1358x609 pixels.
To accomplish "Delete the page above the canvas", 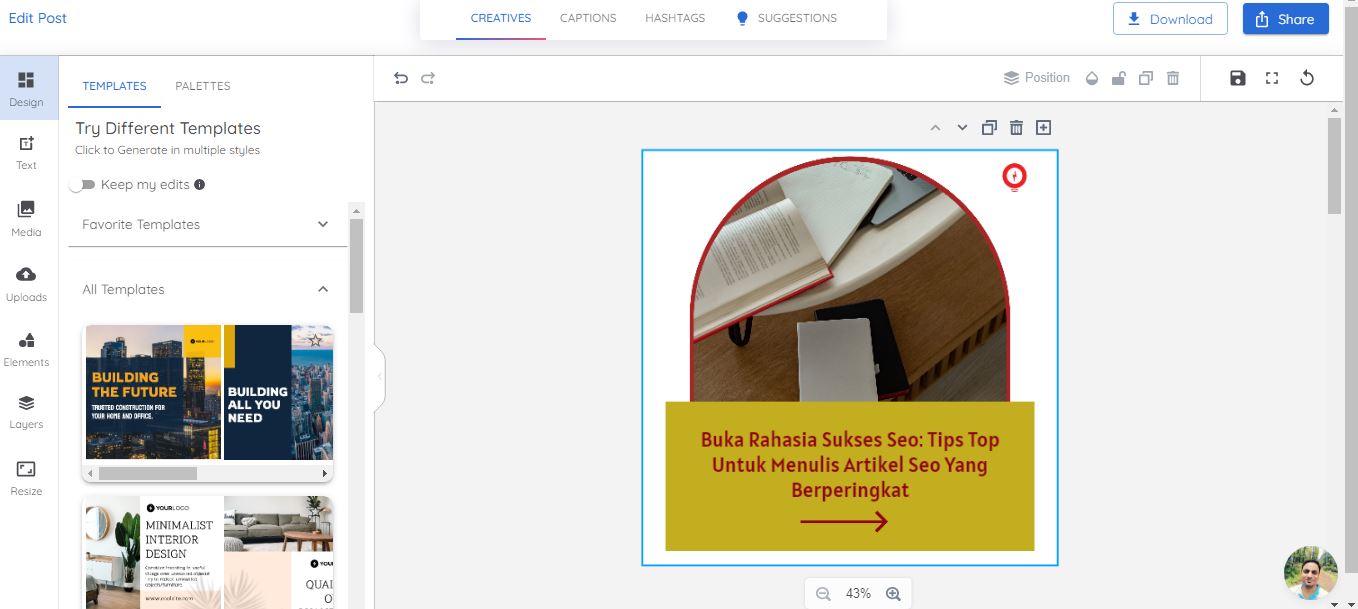I will tap(1016, 128).
